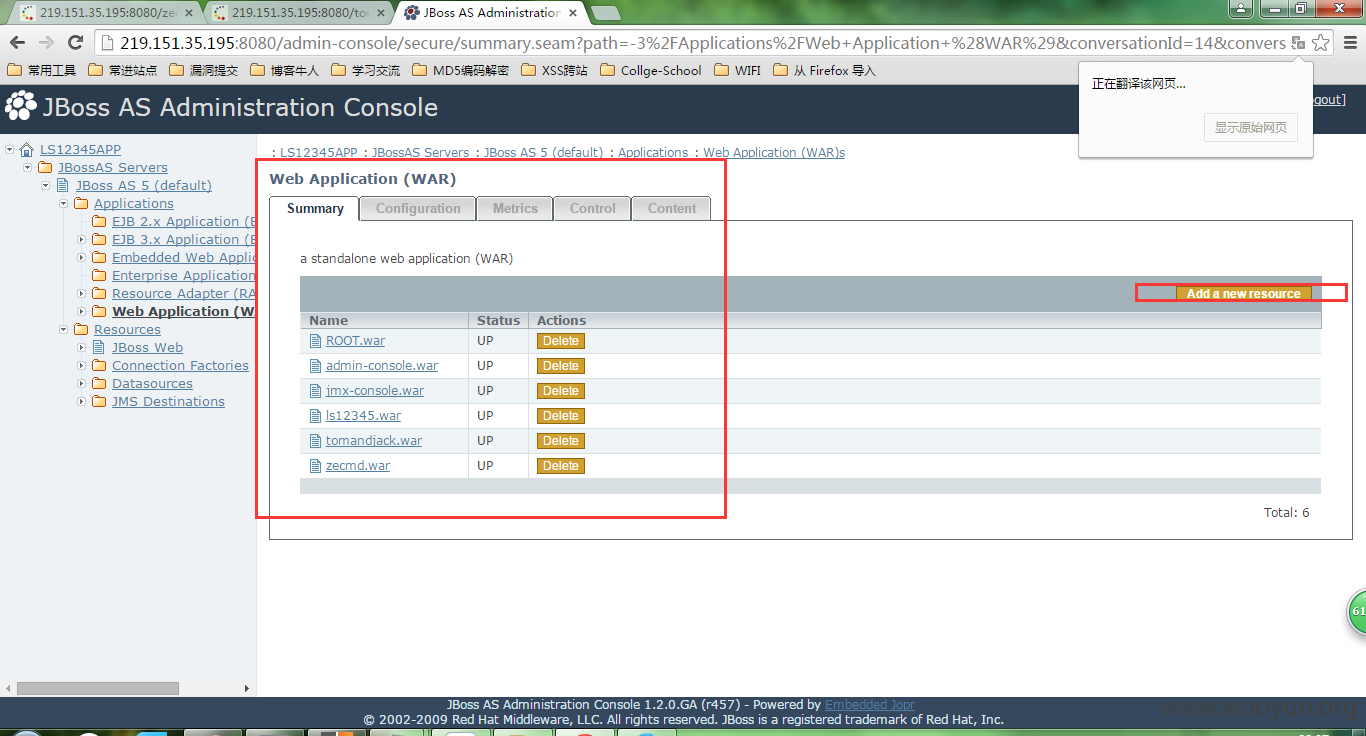Click the Datasources folder icon
The height and width of the screenshot is (736, 1366).
[99, 384]
